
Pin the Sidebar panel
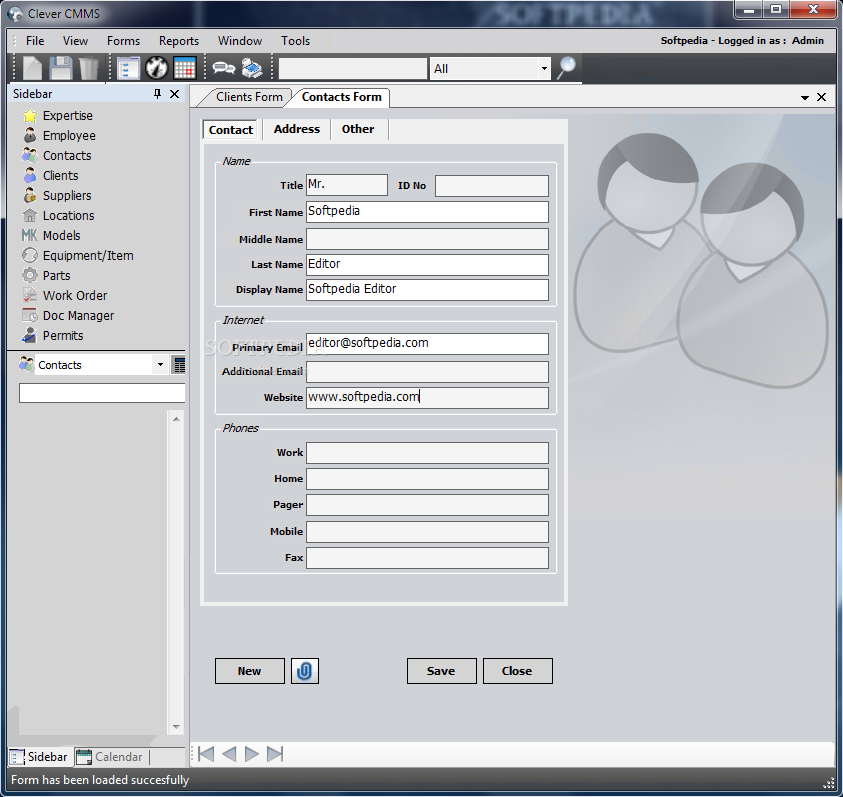tap(157, 94)
